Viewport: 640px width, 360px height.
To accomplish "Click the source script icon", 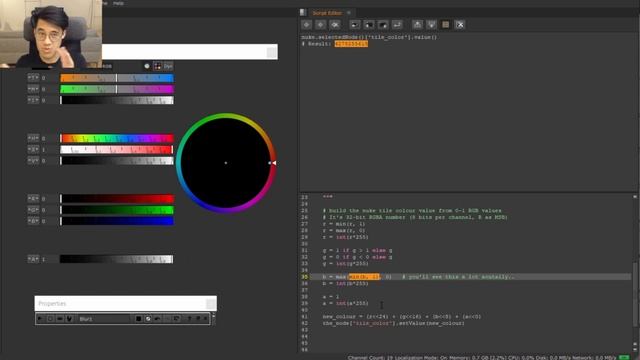I will pos(355,24).
